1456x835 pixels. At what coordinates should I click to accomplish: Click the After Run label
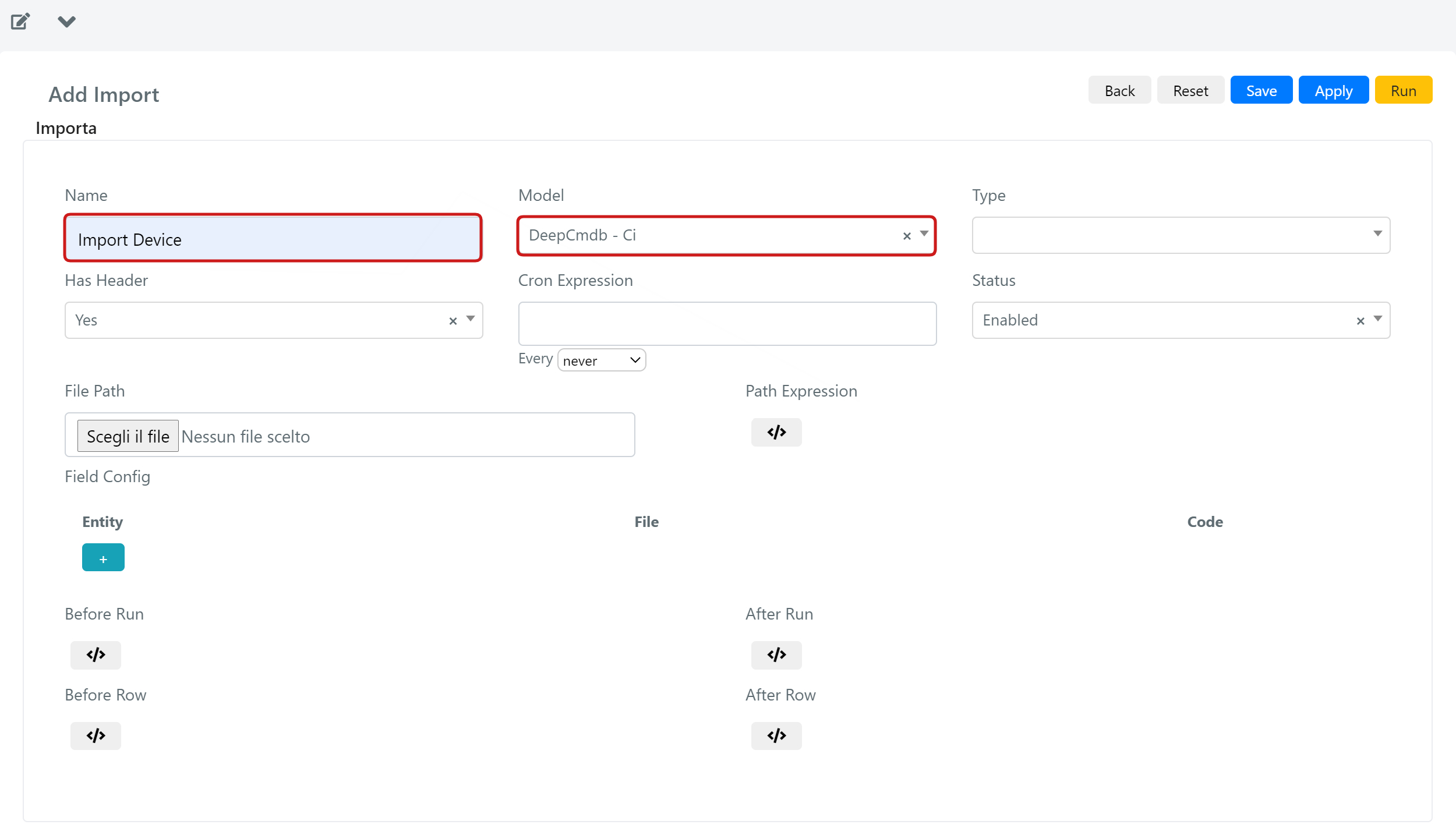tap(779, 614)
